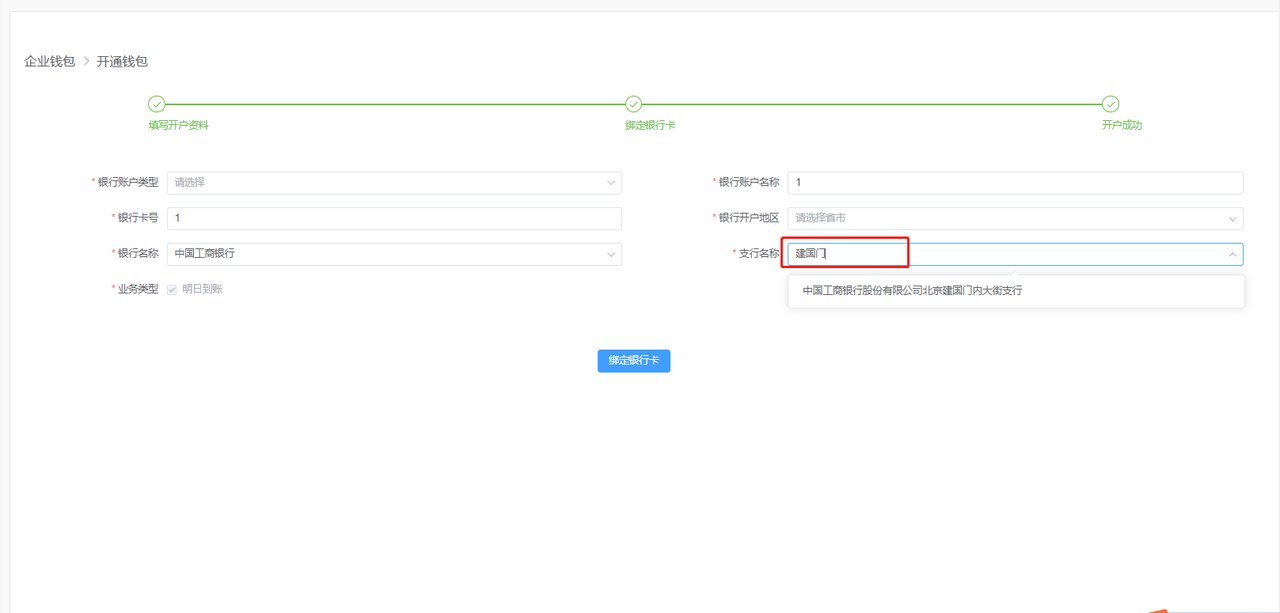1280x613 pixels.
Task: Navigate to 企业钱包 in the breadcrumb
Action: tap(49, 62)
